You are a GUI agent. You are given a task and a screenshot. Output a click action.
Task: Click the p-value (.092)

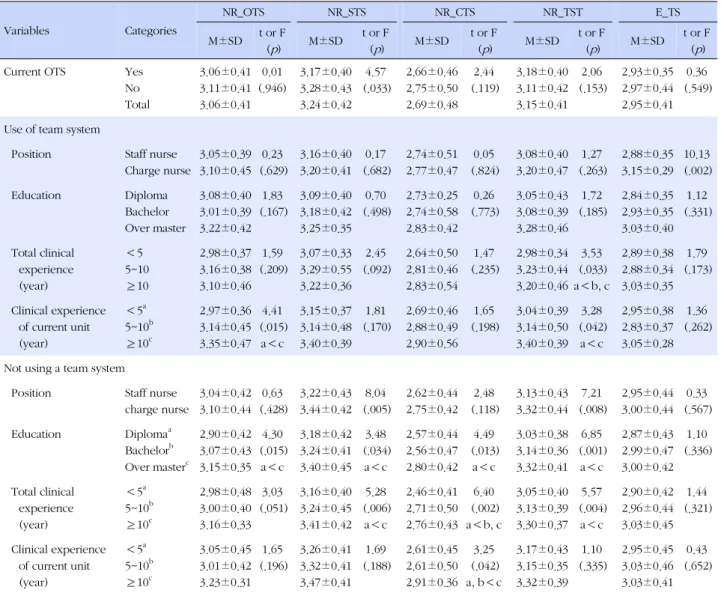point(377,269)
